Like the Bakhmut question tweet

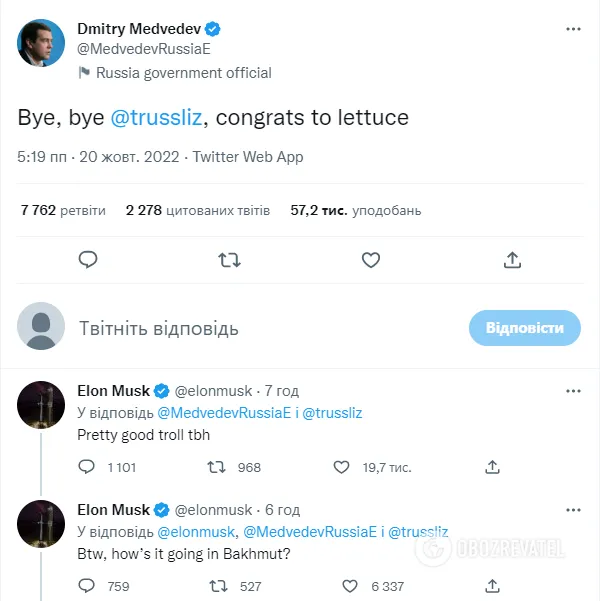350,586
